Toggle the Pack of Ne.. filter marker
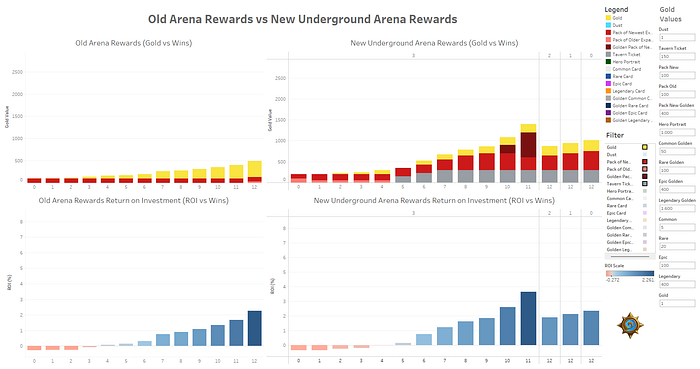This screenshot has height=369, width=700. pos(645,162)
